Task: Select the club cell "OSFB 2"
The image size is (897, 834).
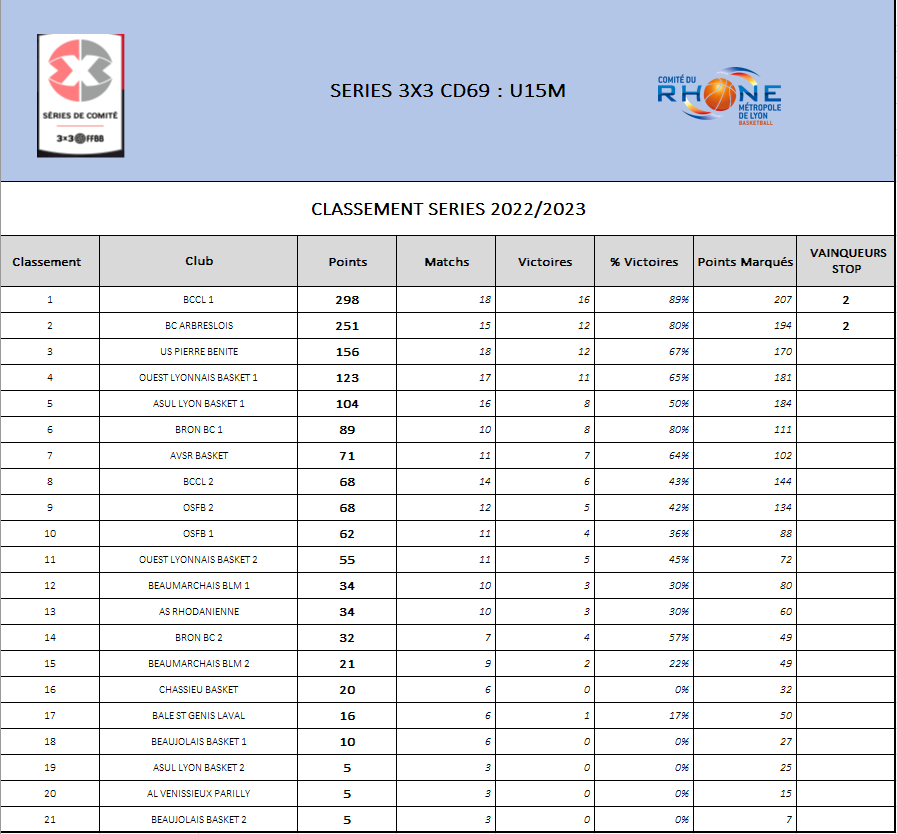Action: pos(199,508)
